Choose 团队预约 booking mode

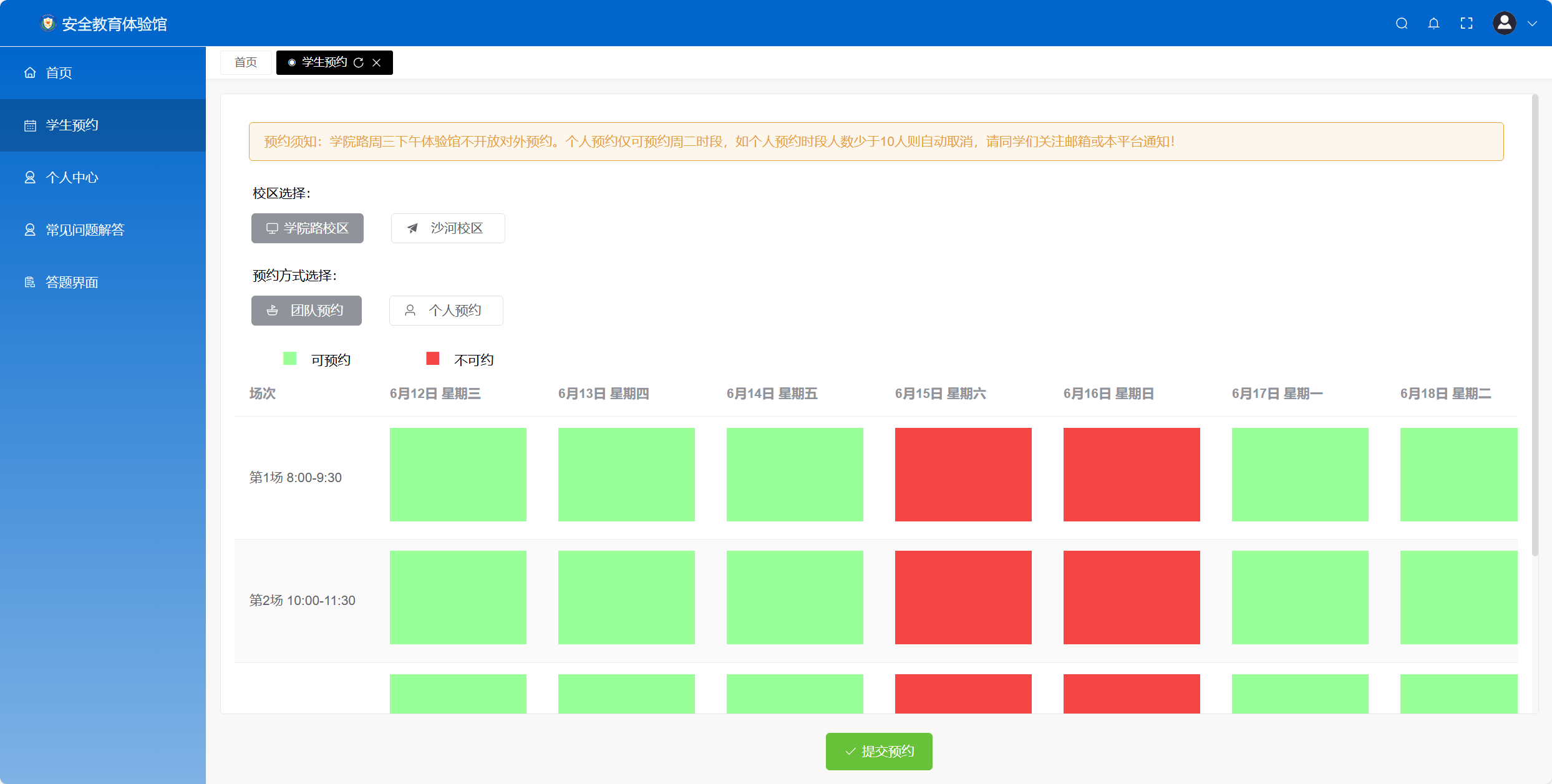306,311
